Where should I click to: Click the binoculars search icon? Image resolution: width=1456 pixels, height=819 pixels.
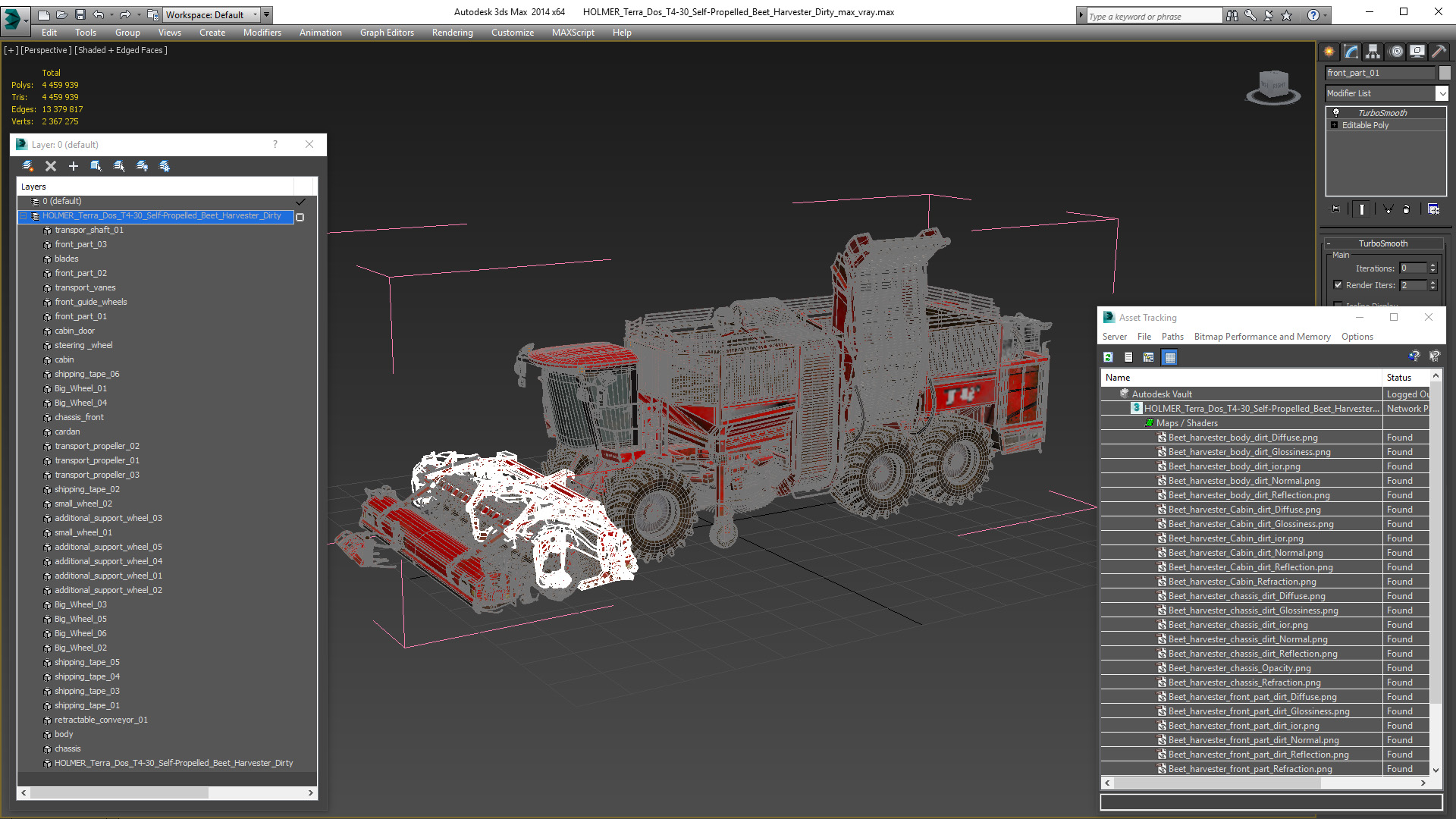[x=1232, y=15]
